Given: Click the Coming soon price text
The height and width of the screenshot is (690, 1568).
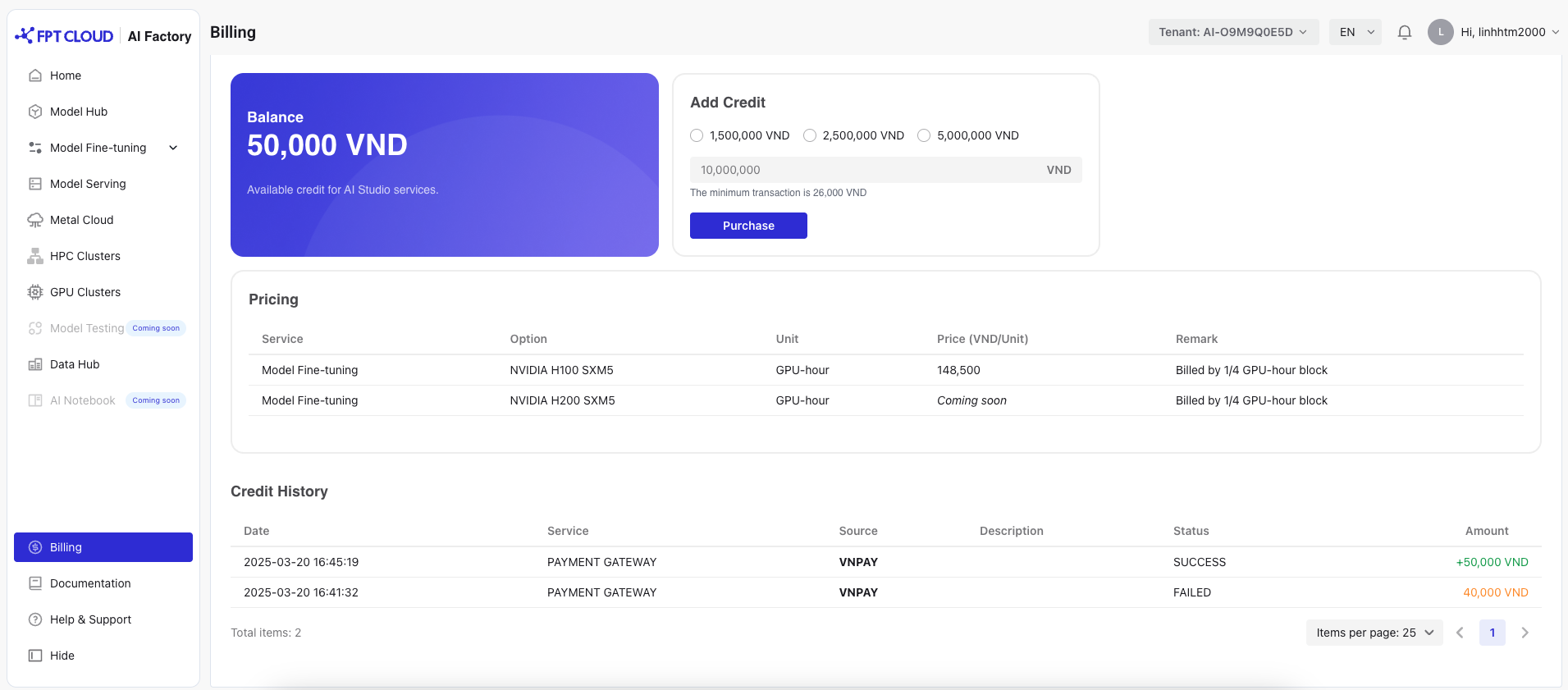Looking at the screenshot, I should 971,400.
